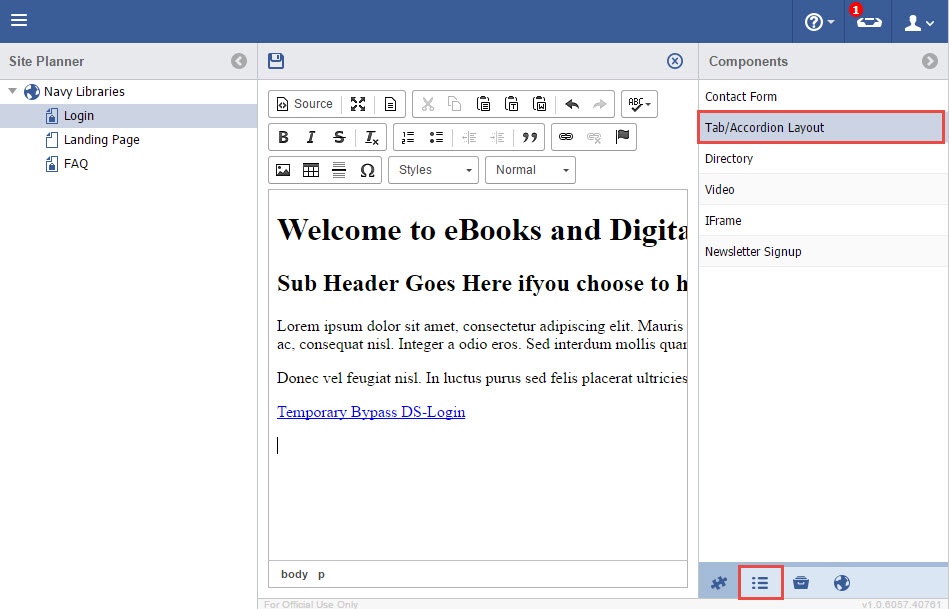Click the anchor flag icon
Screen dimensions: 949x609
coord(623,137)
